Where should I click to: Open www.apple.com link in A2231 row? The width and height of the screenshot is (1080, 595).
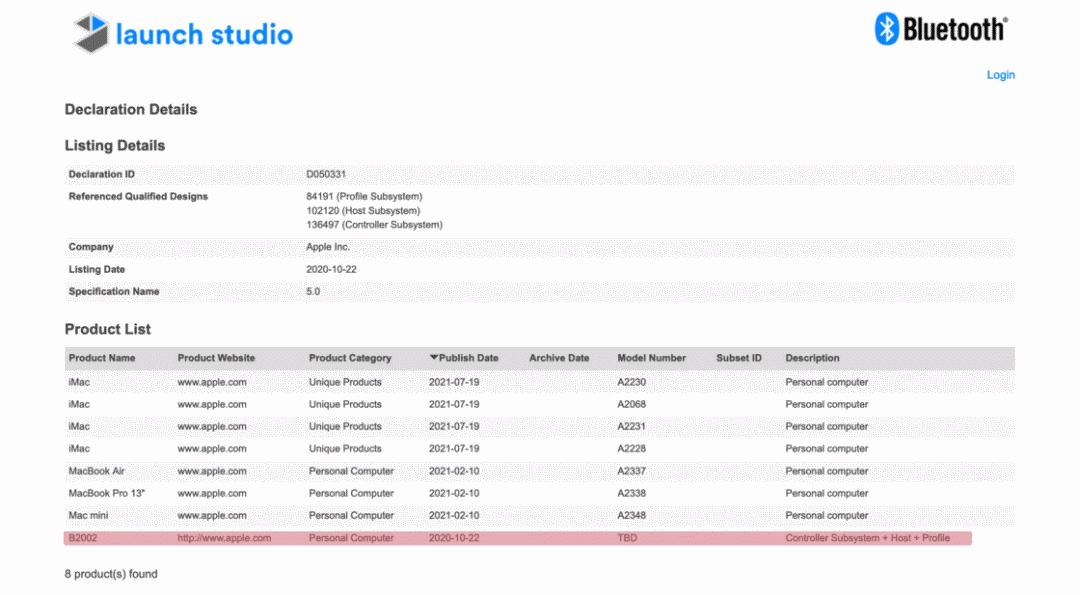point(212,426)
